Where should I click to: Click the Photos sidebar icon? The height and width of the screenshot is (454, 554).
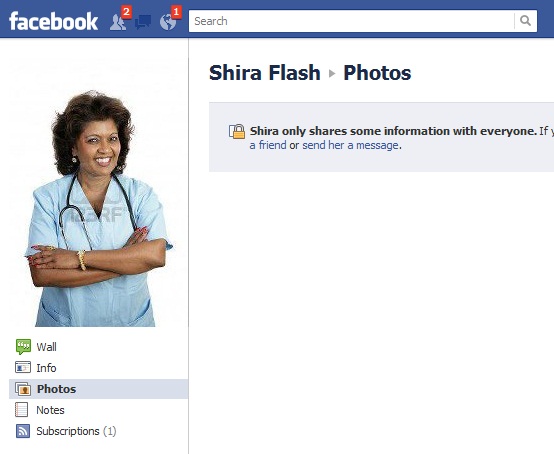23,389
